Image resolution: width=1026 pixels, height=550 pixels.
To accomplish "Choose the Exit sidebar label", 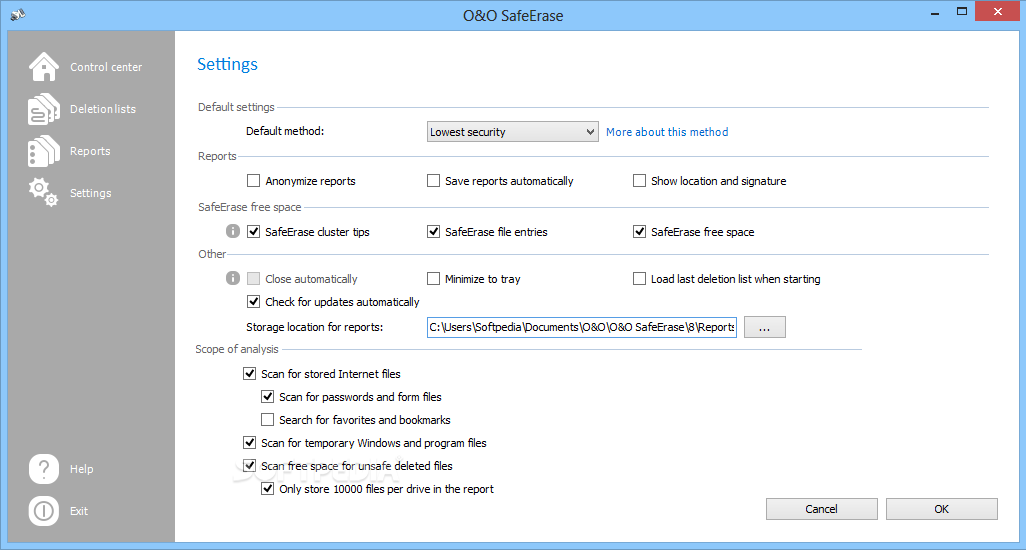I will (x=79, y=511).
